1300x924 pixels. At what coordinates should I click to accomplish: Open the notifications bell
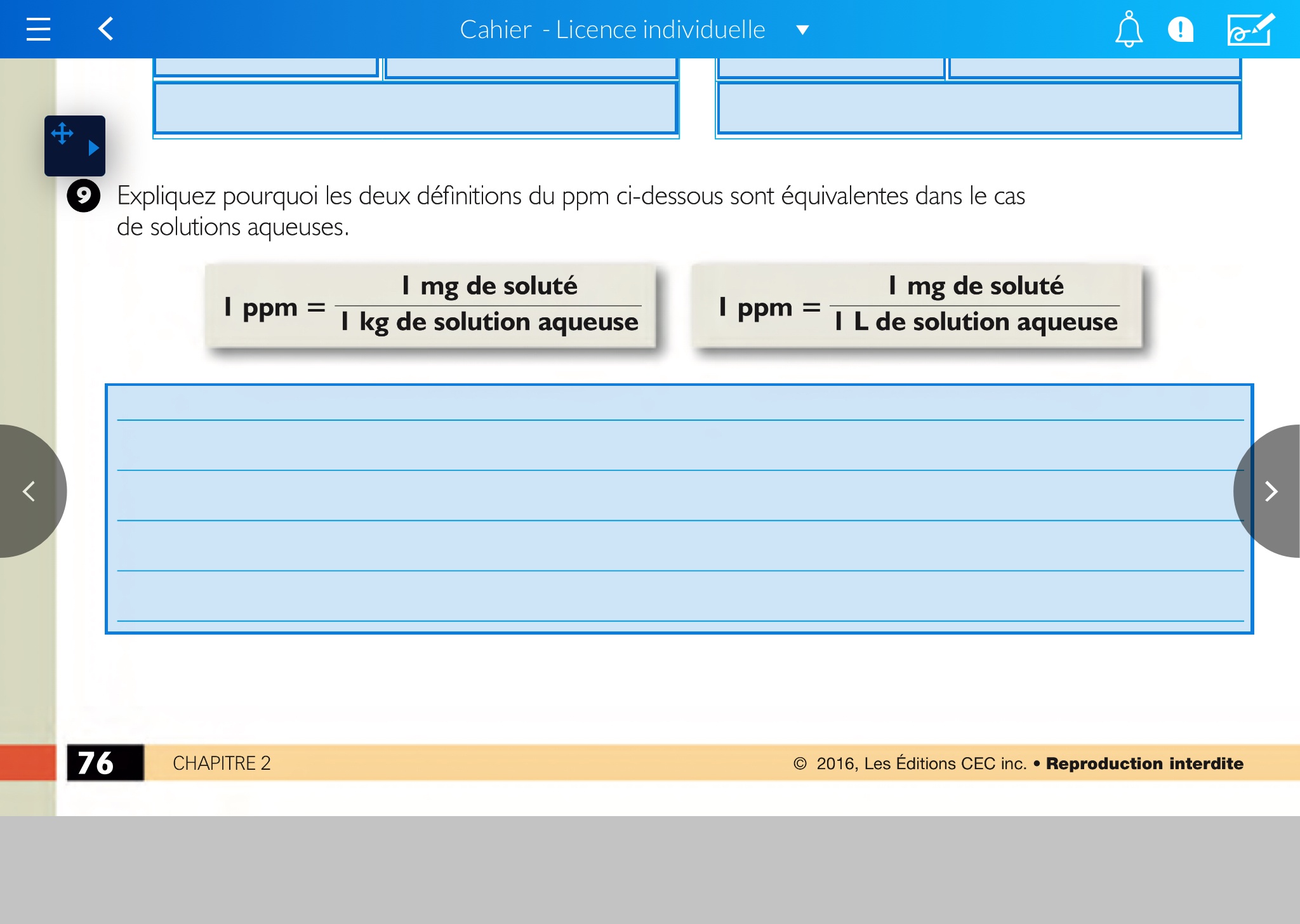click(1129, 29)
